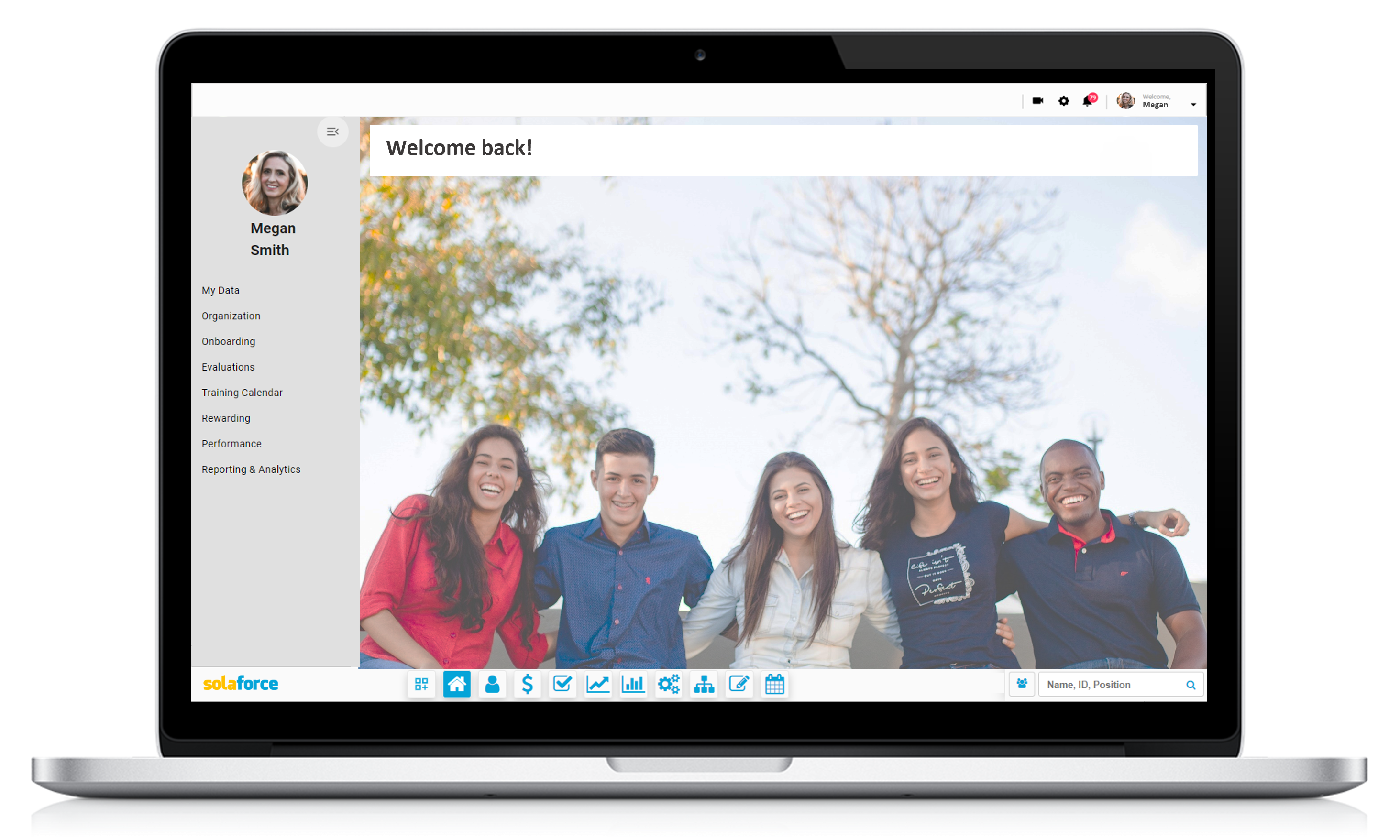Select the calendar icon in bottom toolbar
This screenshot has height=840, width=1400.
tap(776, 685)
